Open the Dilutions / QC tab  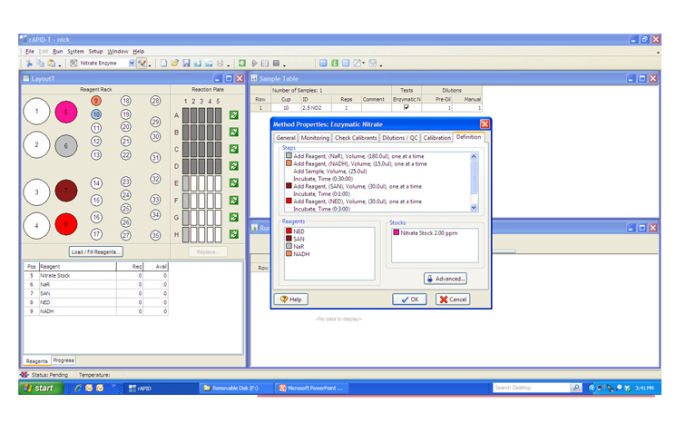click(400, 137)
